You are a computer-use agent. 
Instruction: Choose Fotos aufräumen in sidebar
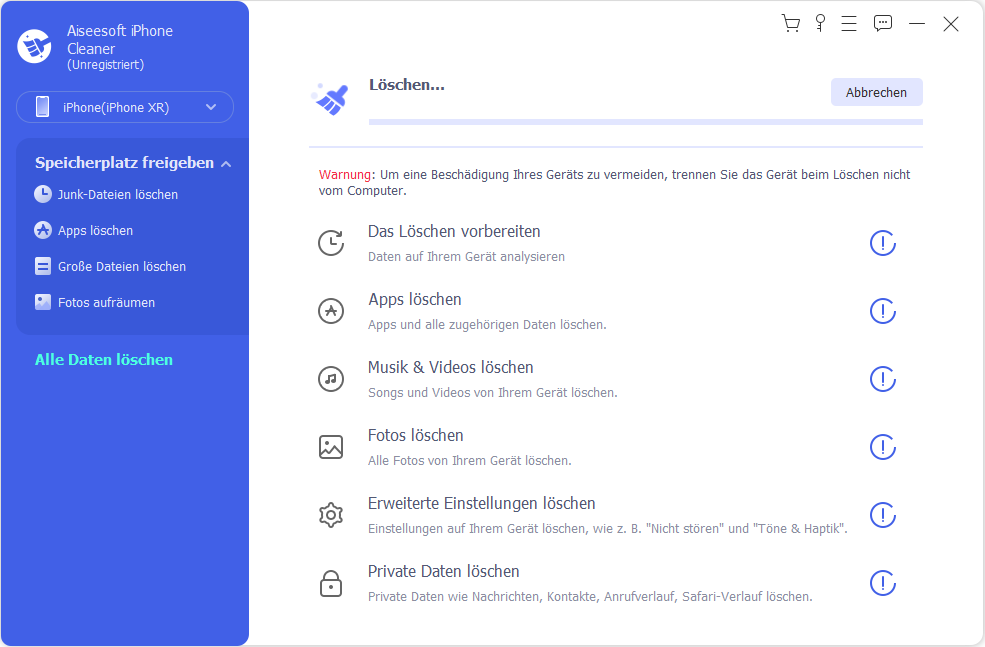[x=106, y=303]
